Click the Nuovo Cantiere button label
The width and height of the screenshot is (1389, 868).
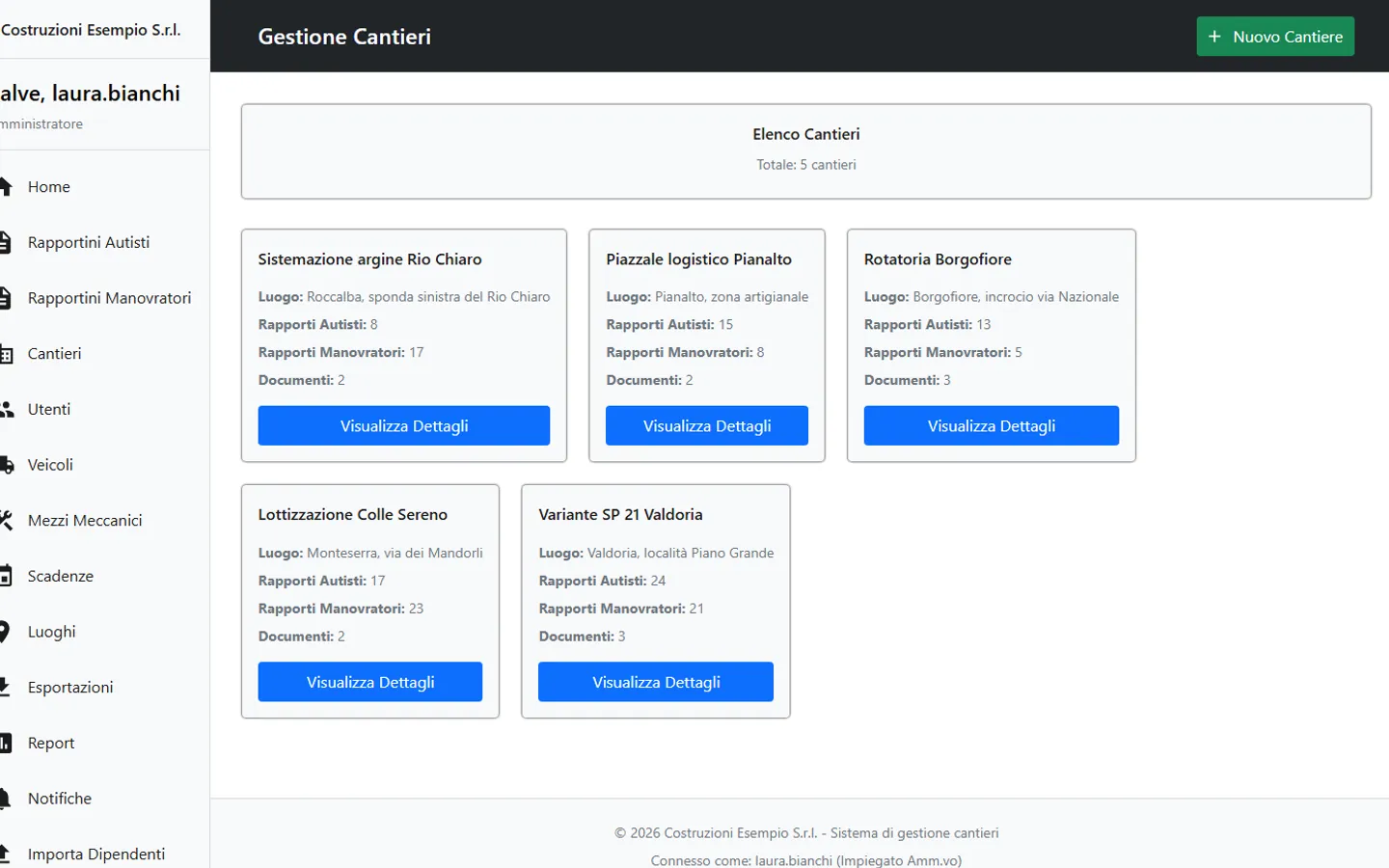tap(1288, 37)
